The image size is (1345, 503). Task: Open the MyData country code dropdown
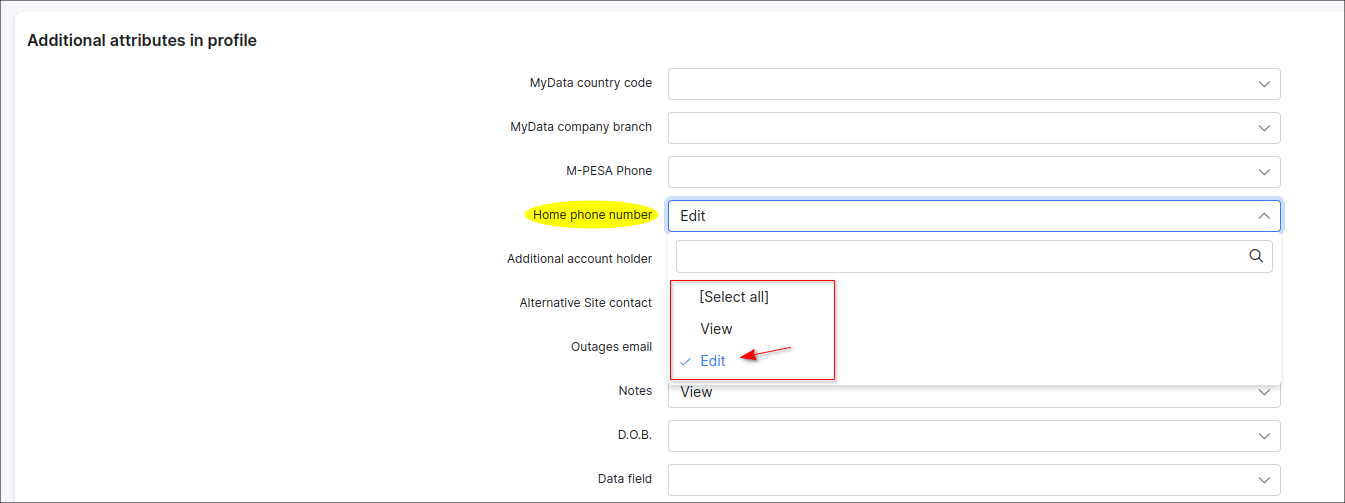(x=974, y=84)
